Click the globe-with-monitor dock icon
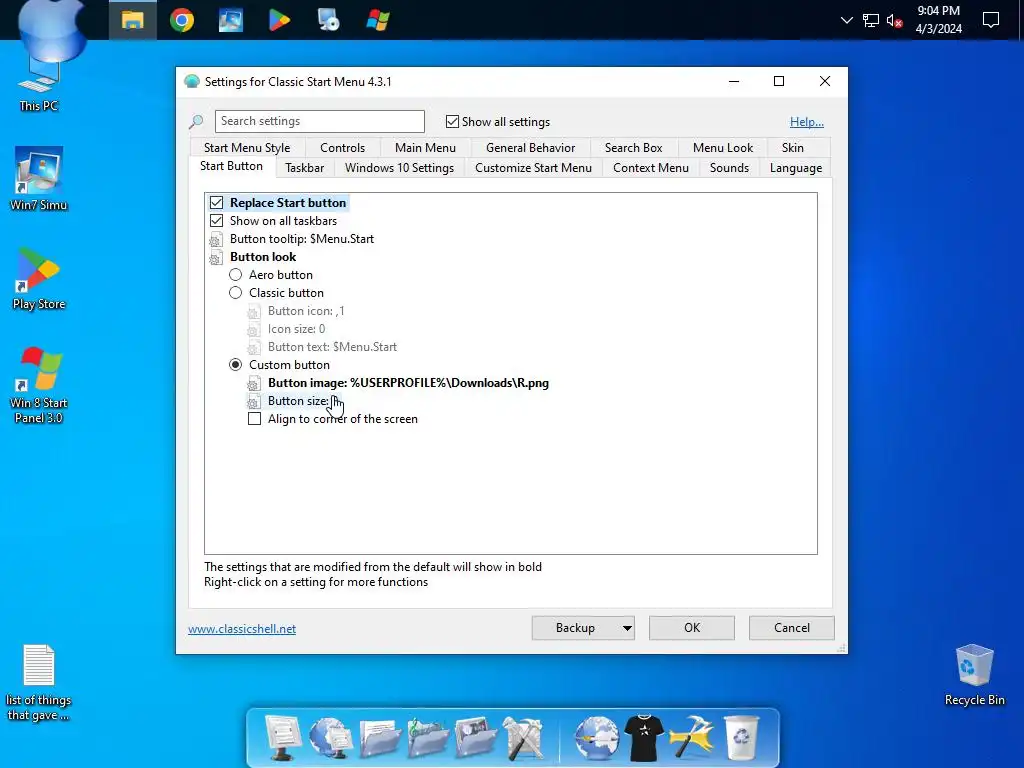 (x=331, y=738)
